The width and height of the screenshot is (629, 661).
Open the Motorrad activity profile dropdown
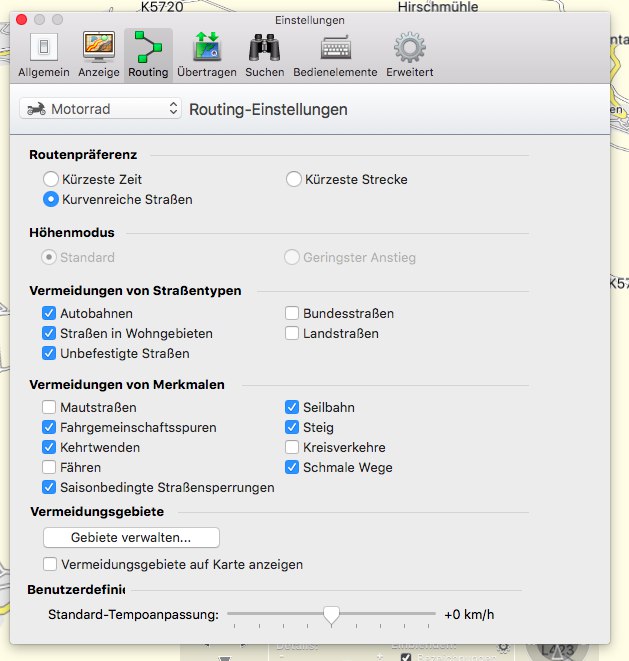[101, 108]
